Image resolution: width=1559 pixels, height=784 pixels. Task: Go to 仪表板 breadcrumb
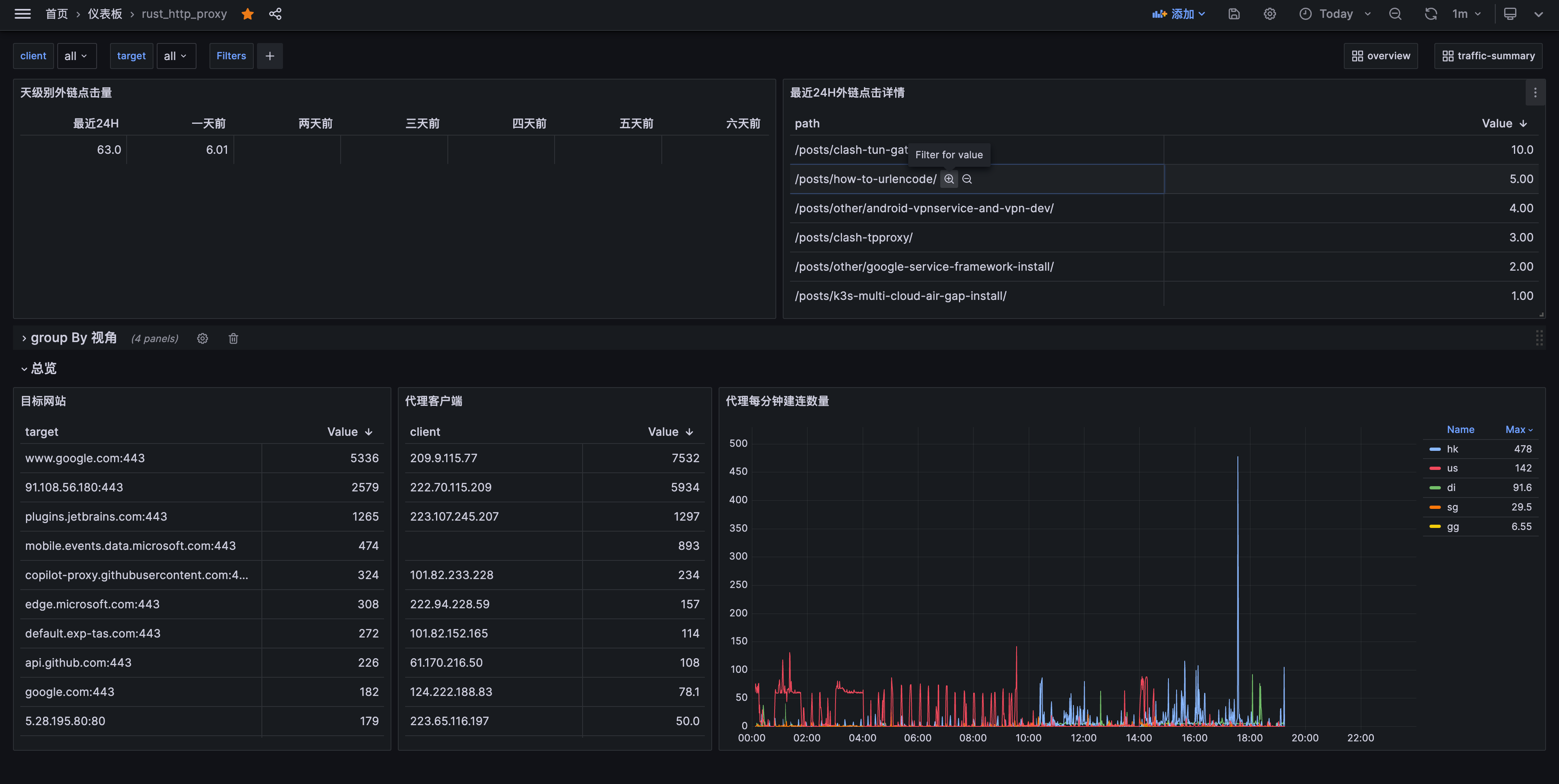point(105,14)
